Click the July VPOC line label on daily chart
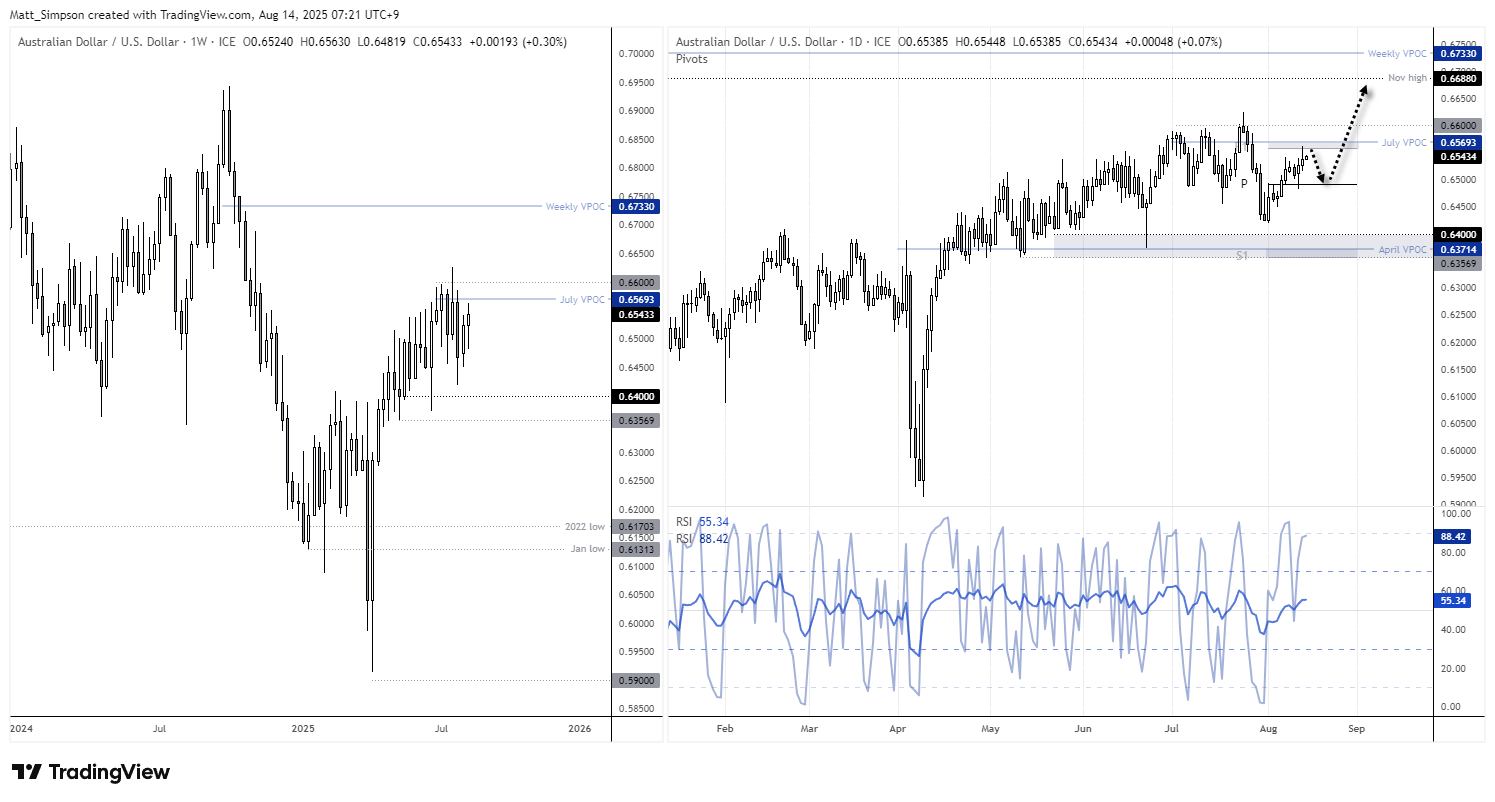The width and height of the screenshot is (1495, 802). 1403,143
